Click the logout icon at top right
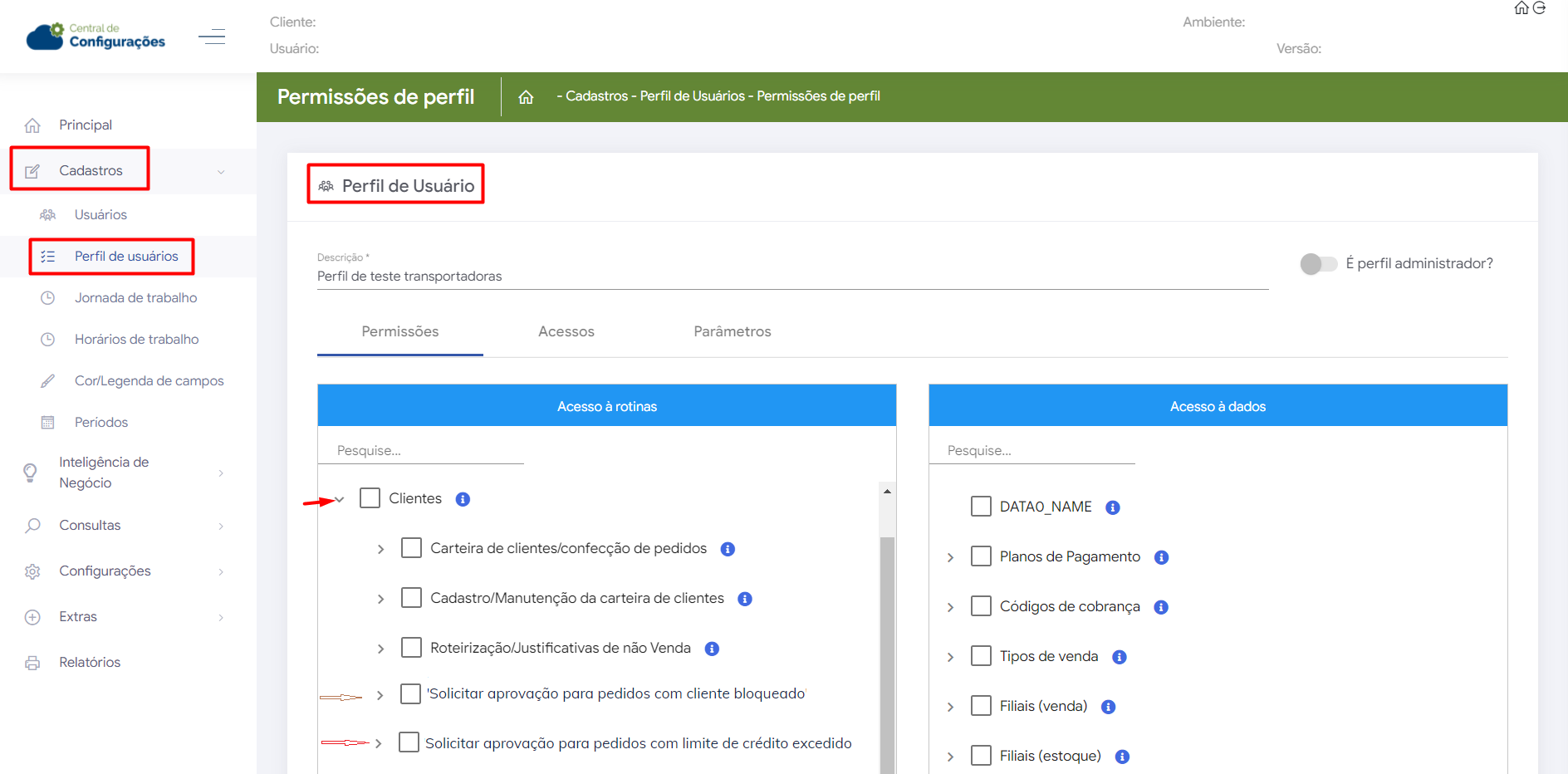 (x=1540, y=8)
